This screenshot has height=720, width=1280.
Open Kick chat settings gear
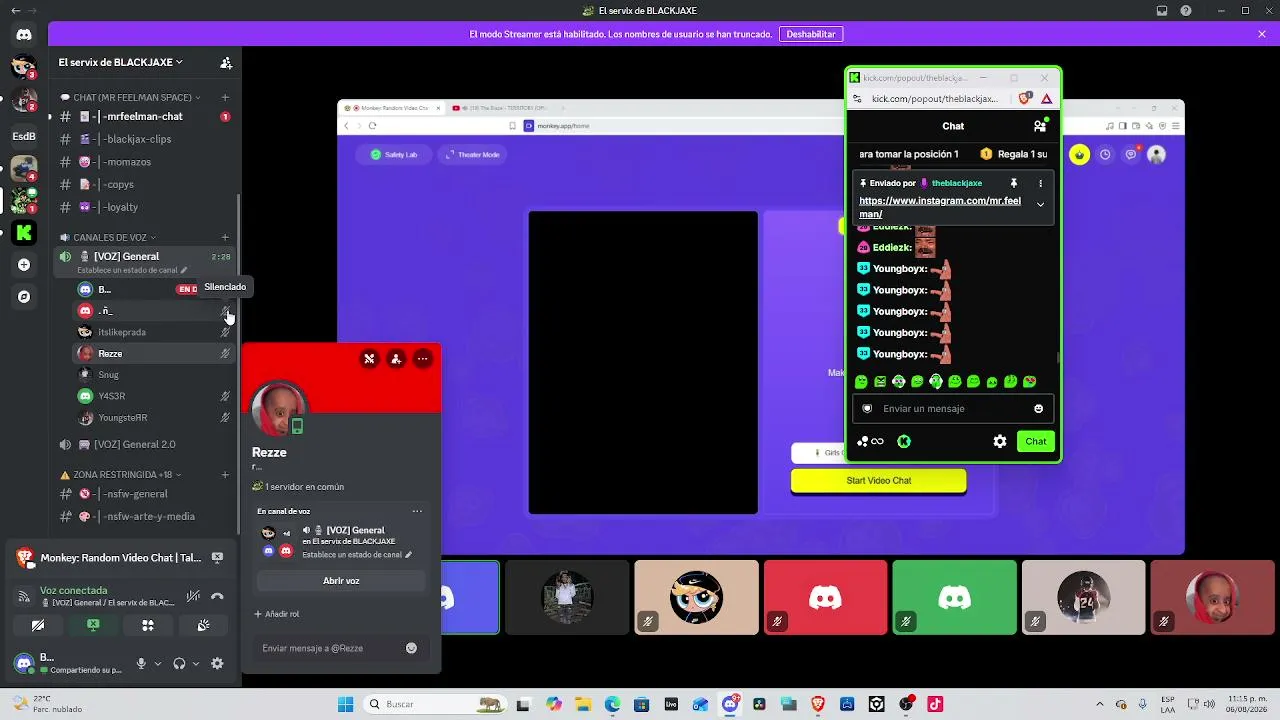click(x=999, y=441)
